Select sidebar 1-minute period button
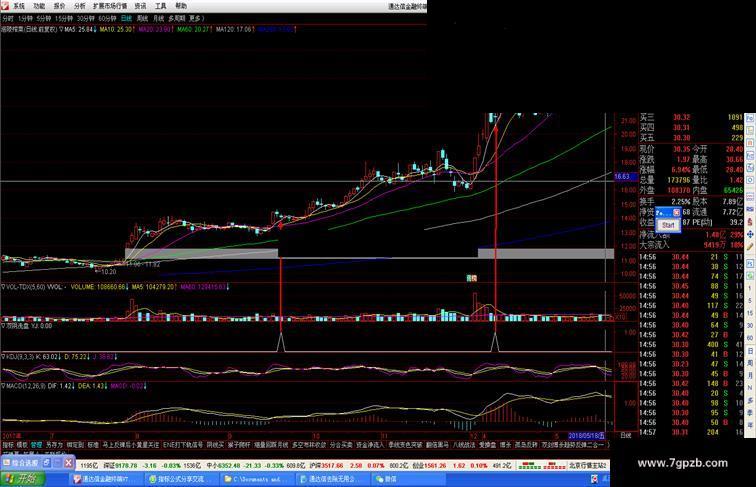The height and width of the screenshot is (487, 756). [750, 287]
